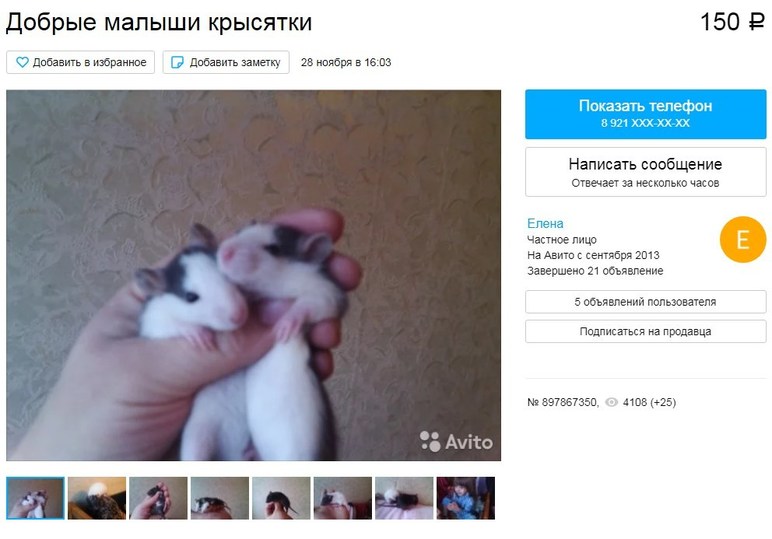
Task: Click the heart icon for favorites
Action: pos(22,62)
